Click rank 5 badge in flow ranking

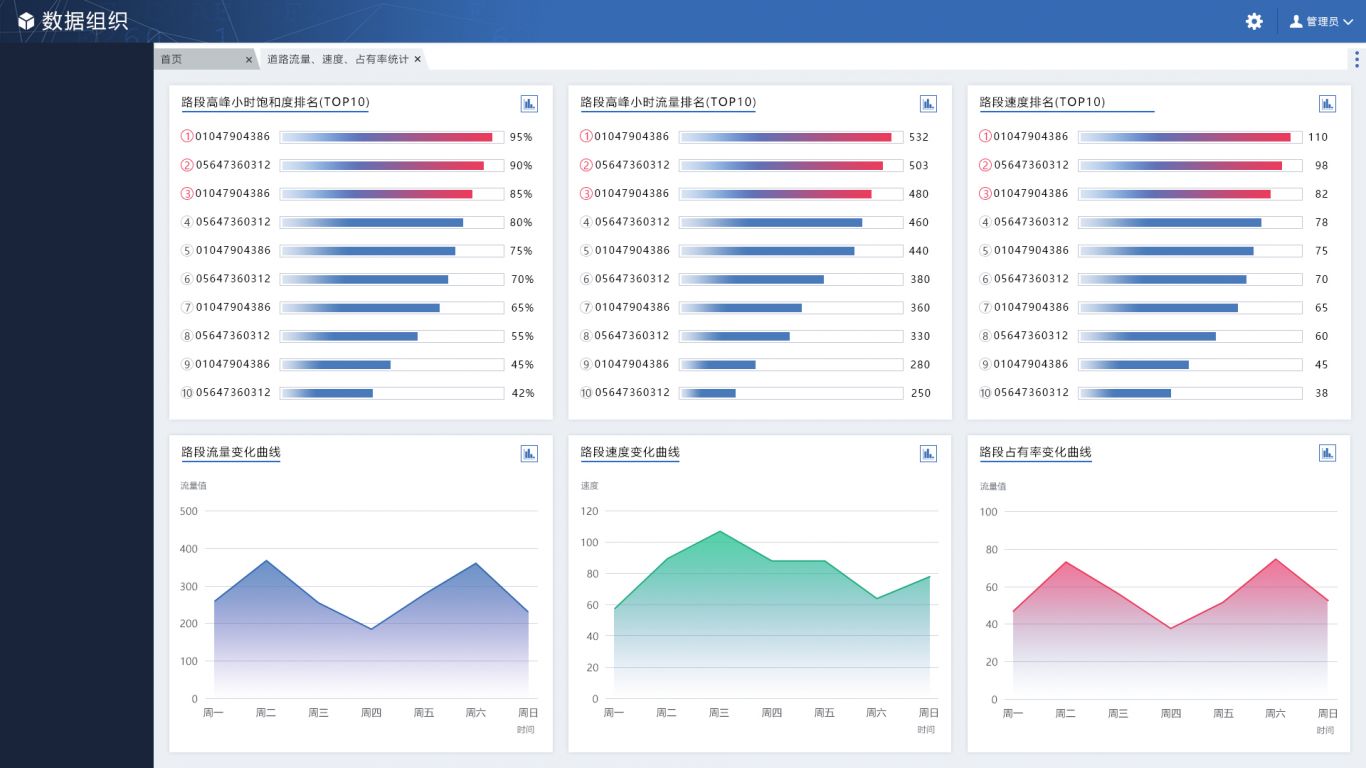tap(586, 251)
